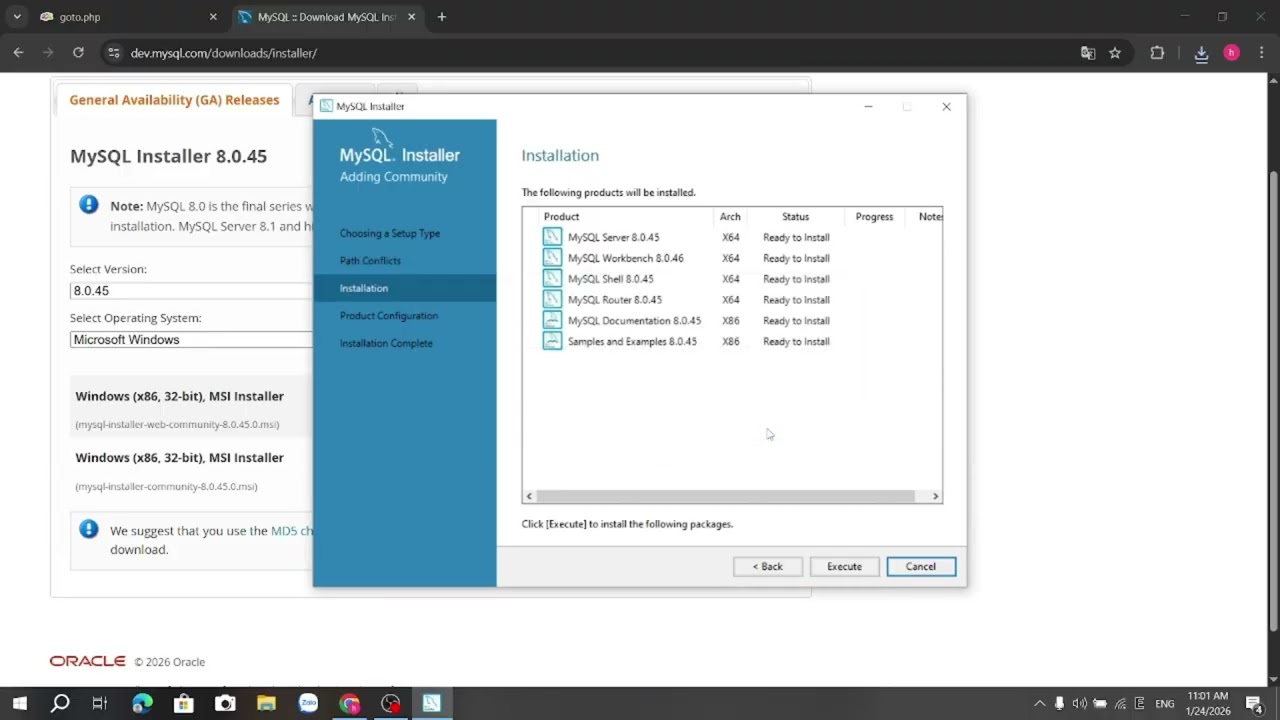Click the scroll-left arrow in product list
The height and width of the screenshot is (720, 1280).
(528, 496)
